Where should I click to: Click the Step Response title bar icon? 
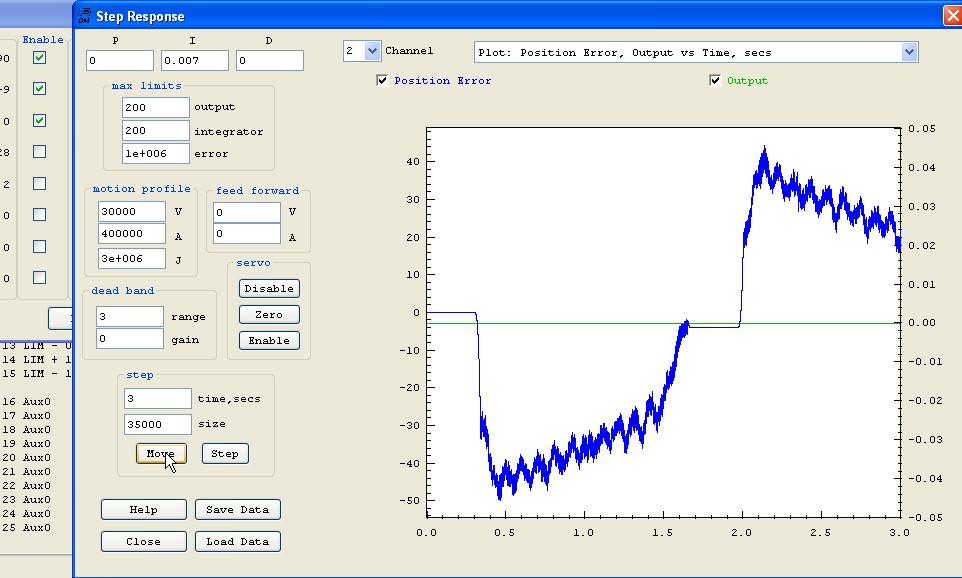click(86, 16)
